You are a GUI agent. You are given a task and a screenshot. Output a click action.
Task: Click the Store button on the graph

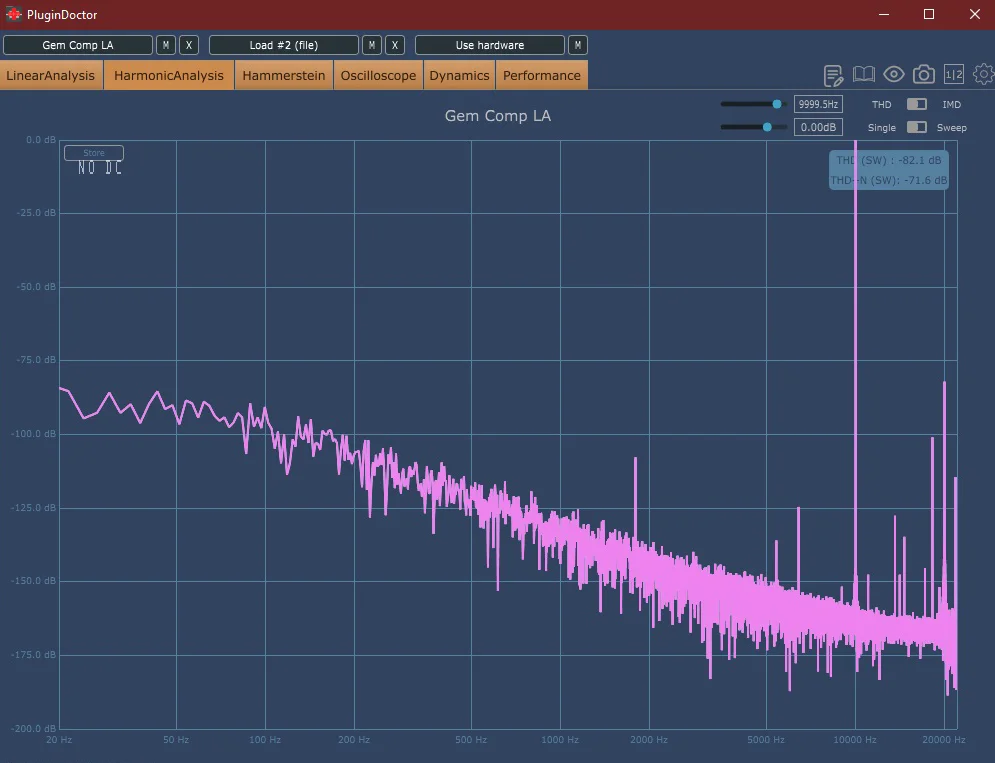click(94, 153)
